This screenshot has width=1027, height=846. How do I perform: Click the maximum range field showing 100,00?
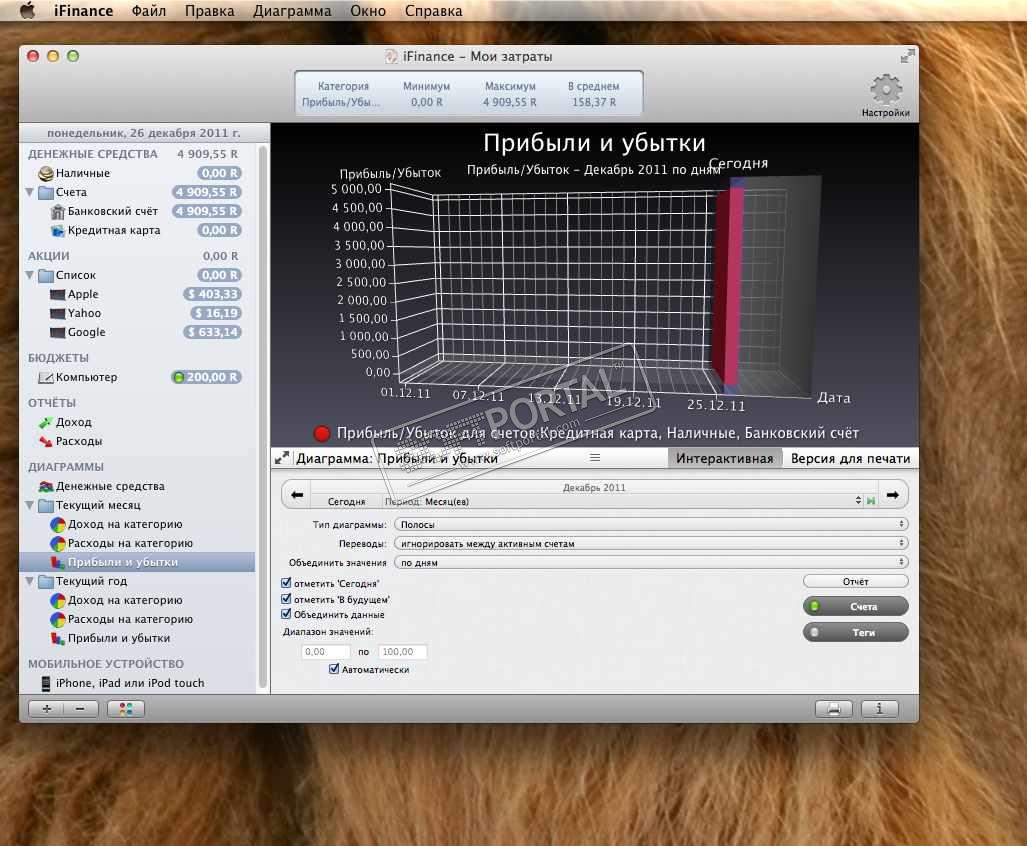(403, 652)
